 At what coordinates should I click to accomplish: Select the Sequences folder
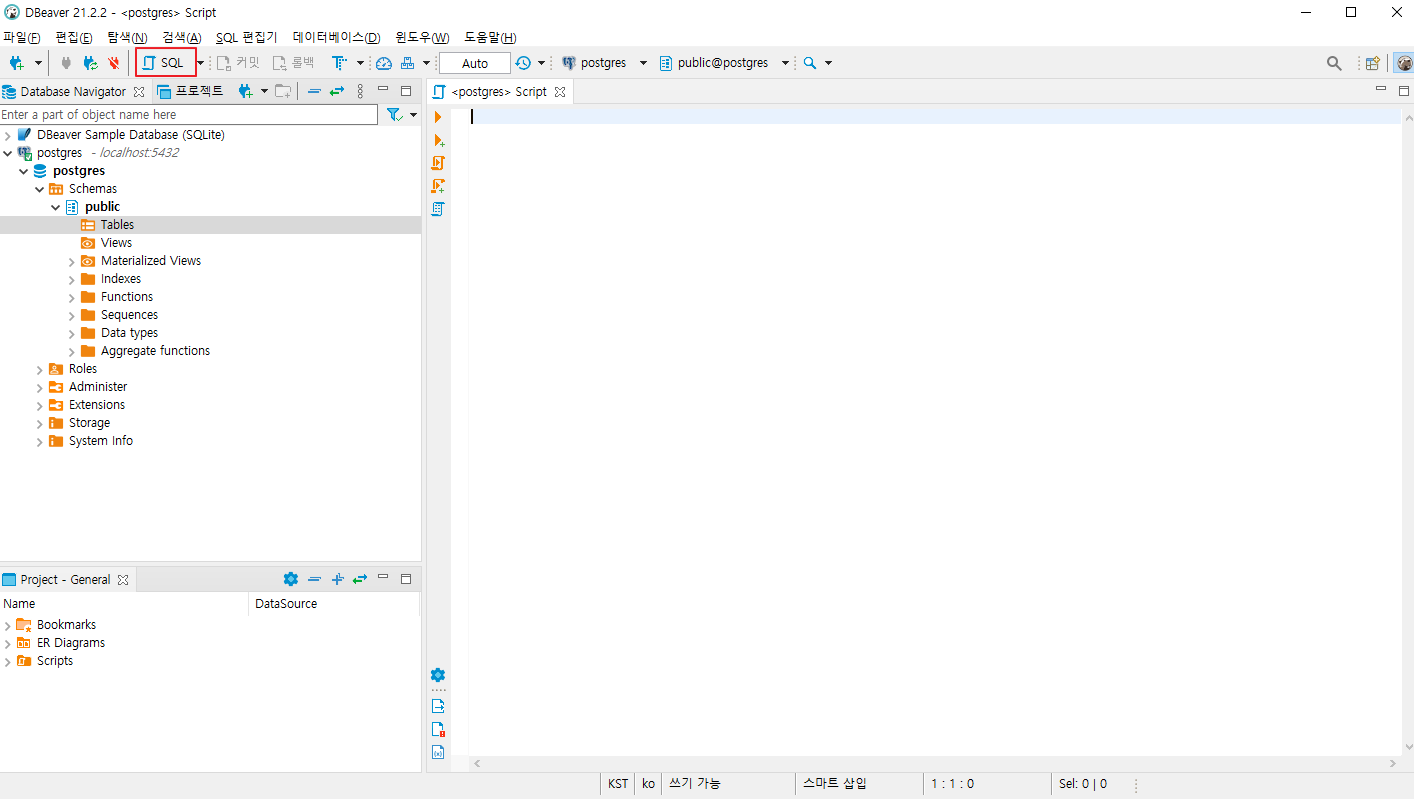coord(129,315)
